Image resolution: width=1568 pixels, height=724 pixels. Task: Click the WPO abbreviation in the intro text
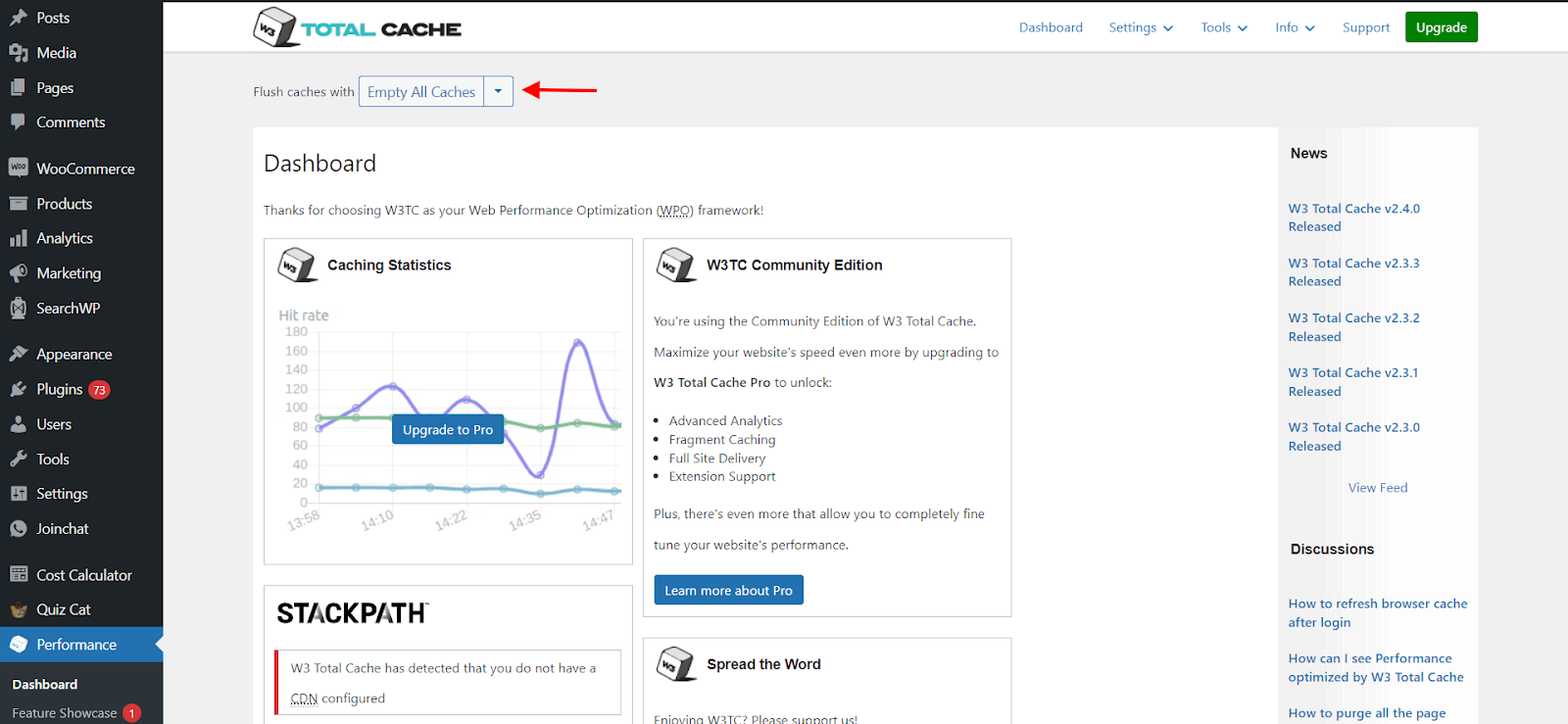673,210
